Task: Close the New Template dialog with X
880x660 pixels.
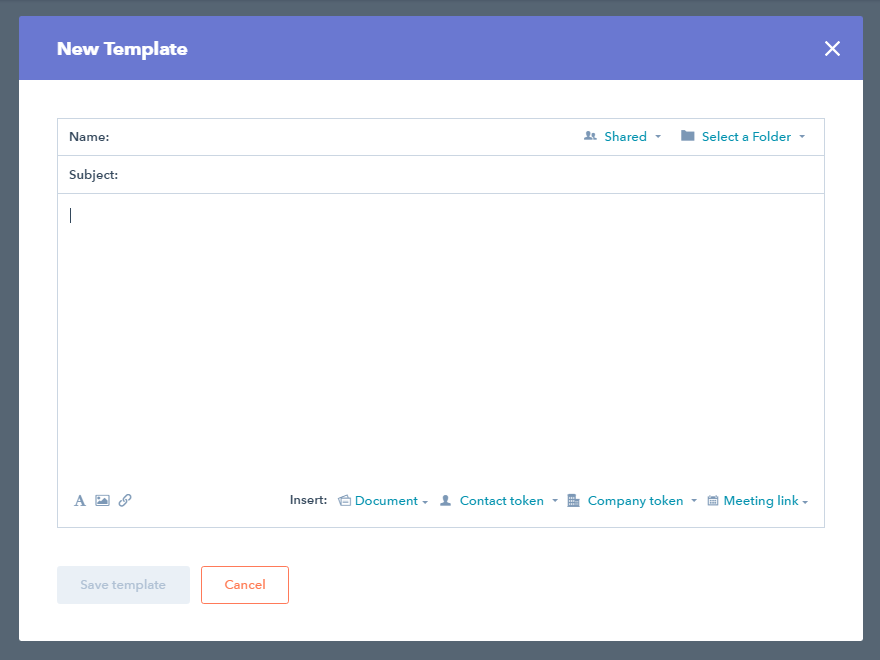Action: (832, 49)
